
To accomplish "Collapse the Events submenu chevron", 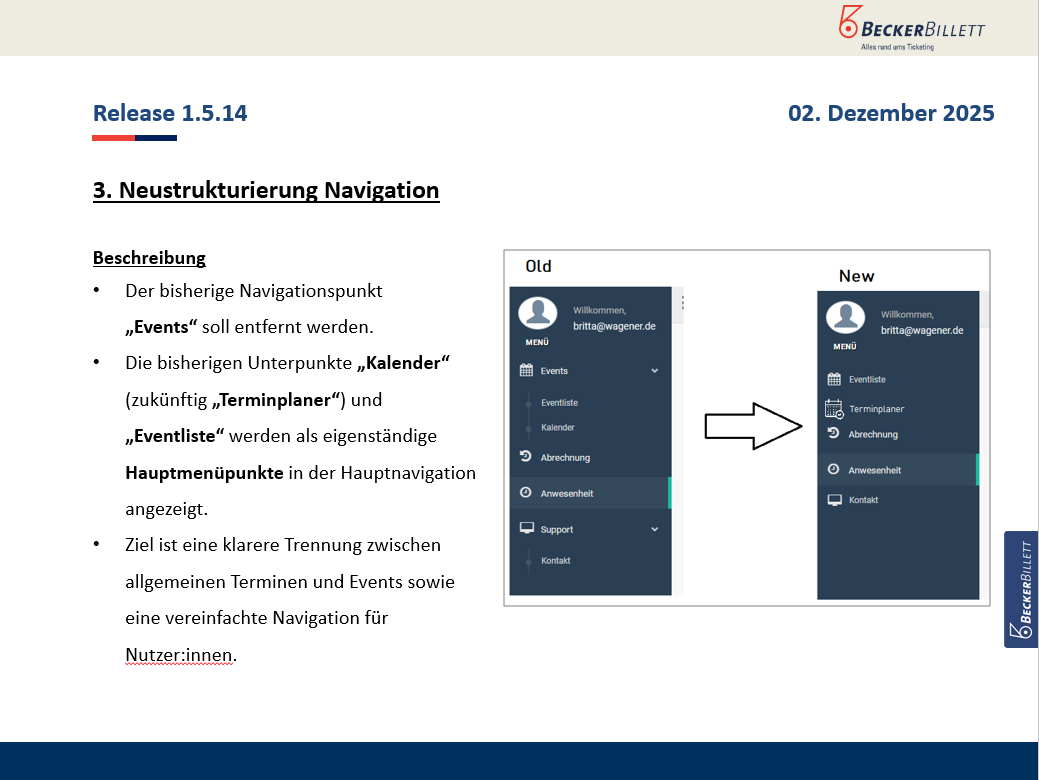I will (655, 371).
